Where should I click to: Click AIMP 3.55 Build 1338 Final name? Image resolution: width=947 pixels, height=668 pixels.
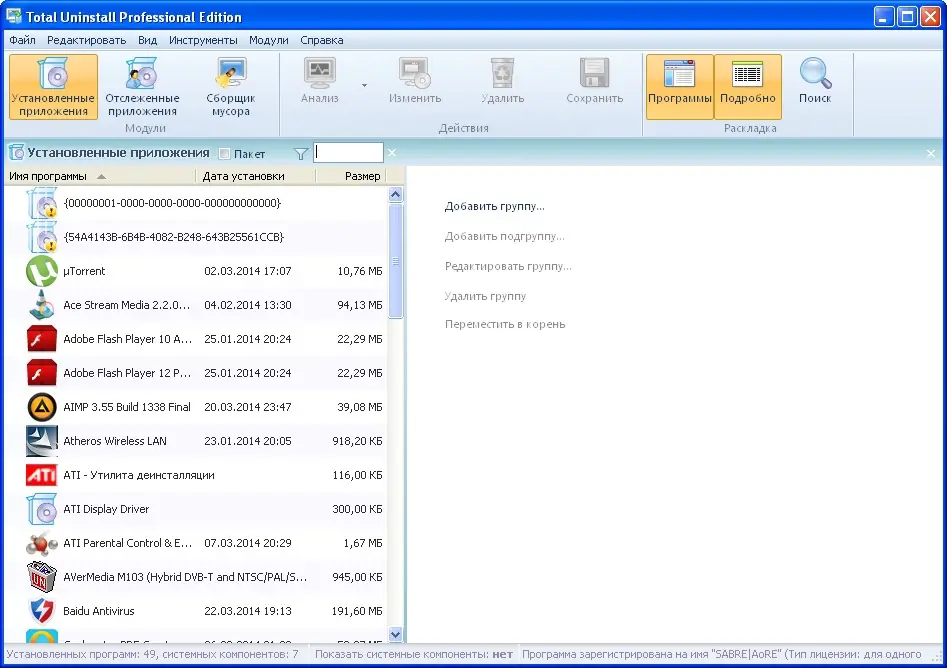(x=127, y=407)
